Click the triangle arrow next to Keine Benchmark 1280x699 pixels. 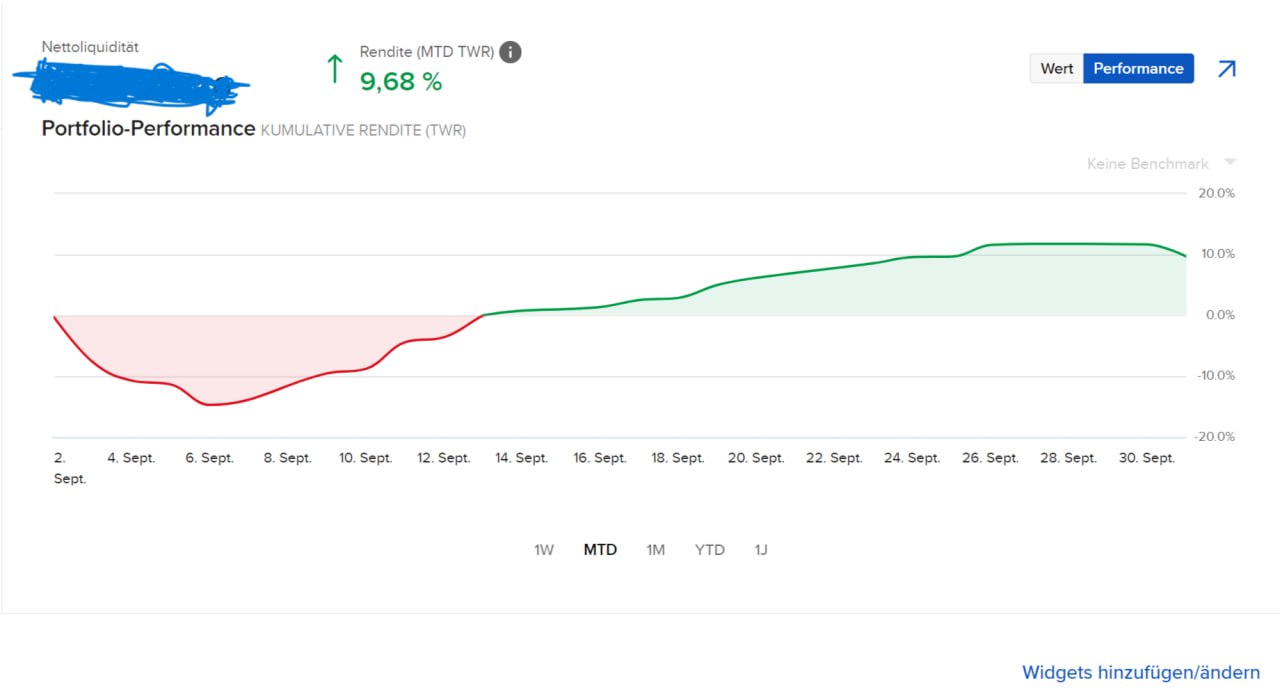point(1230,163)
